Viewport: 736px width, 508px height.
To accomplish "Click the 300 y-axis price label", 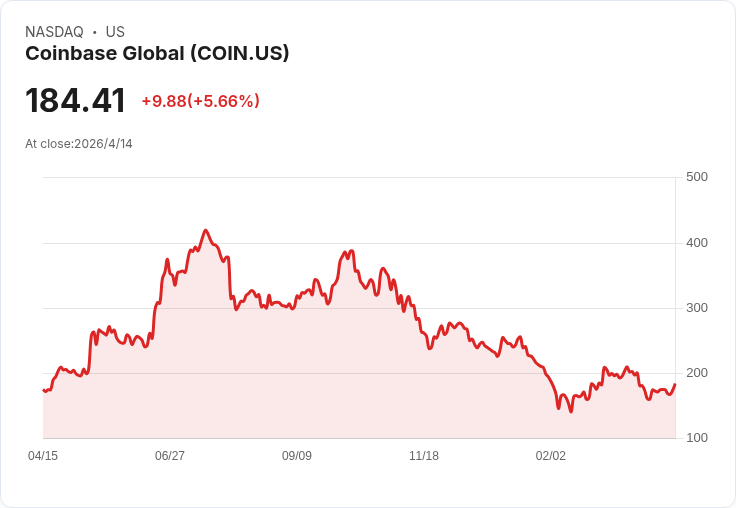I will 696,308.
